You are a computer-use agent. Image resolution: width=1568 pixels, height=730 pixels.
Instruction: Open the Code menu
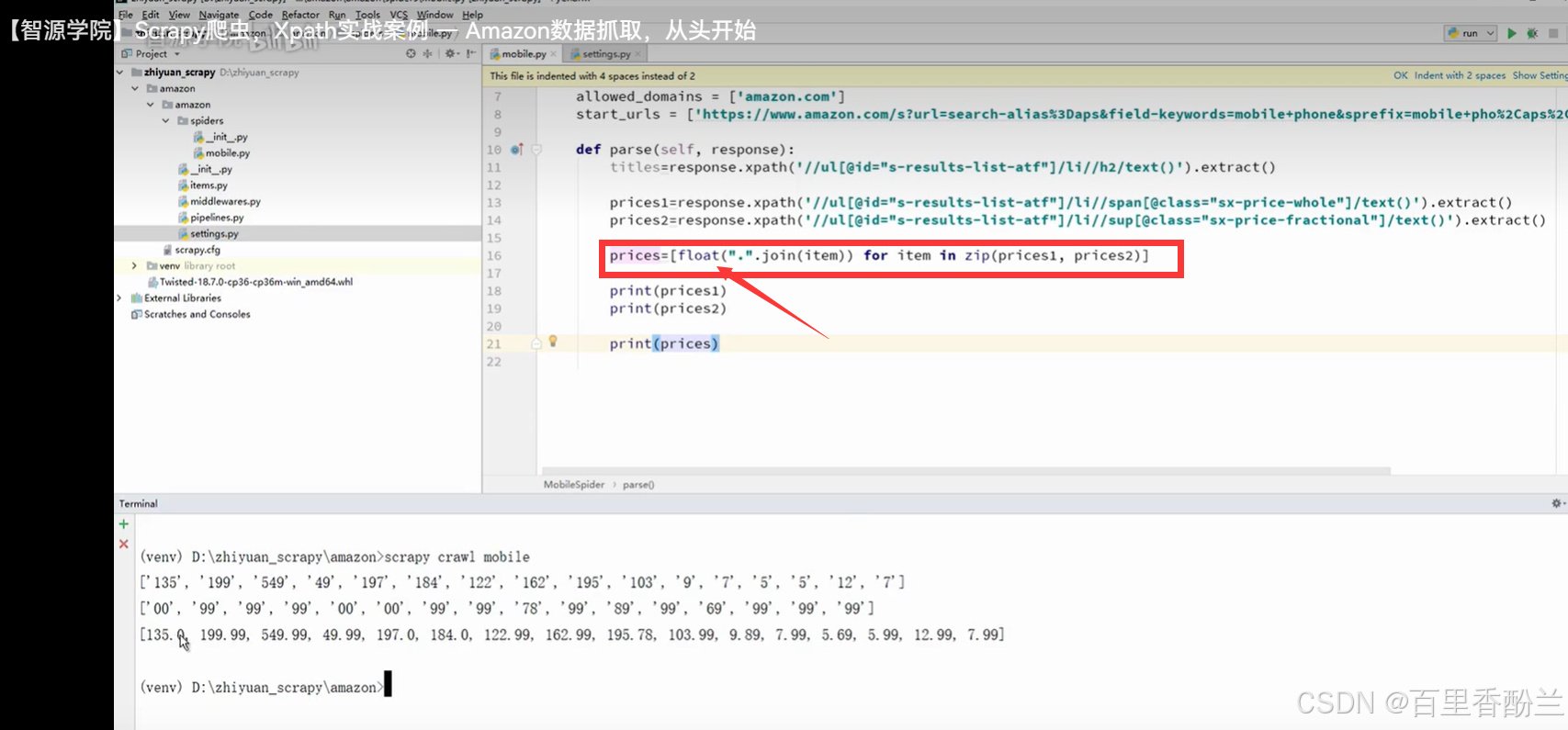tap(261, 15)
